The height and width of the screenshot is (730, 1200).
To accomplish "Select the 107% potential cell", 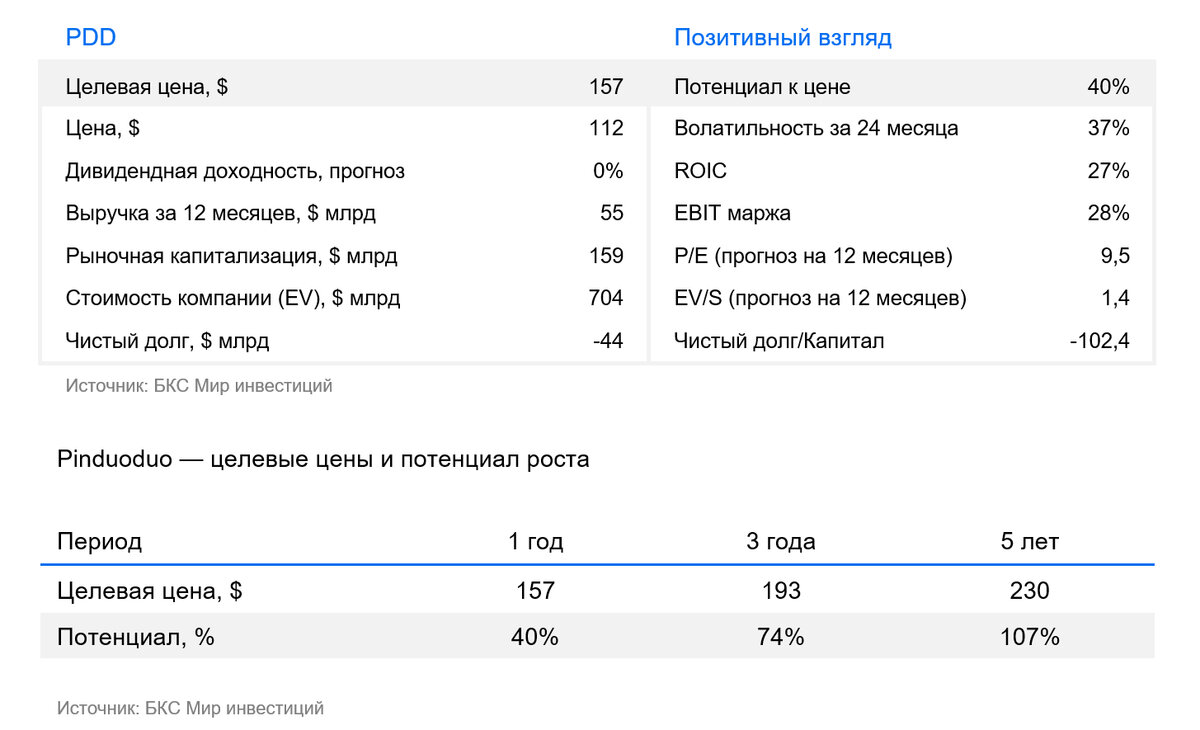I will (x=1029, y=637).
